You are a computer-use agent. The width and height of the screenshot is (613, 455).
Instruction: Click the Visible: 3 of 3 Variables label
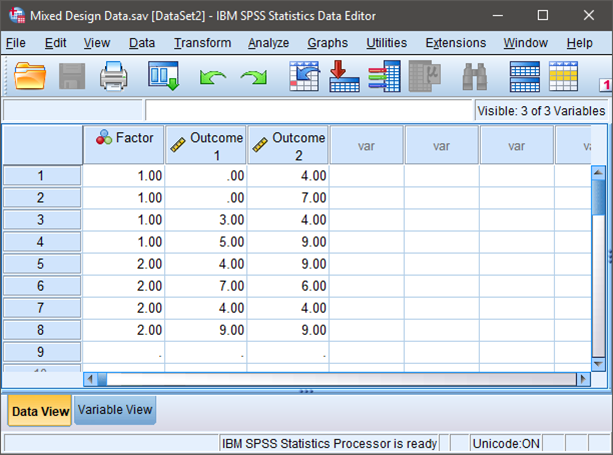point(541,111)
